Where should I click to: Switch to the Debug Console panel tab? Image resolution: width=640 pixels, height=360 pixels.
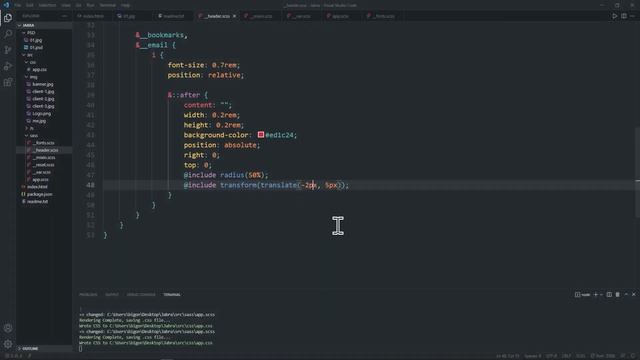[141, 294]
